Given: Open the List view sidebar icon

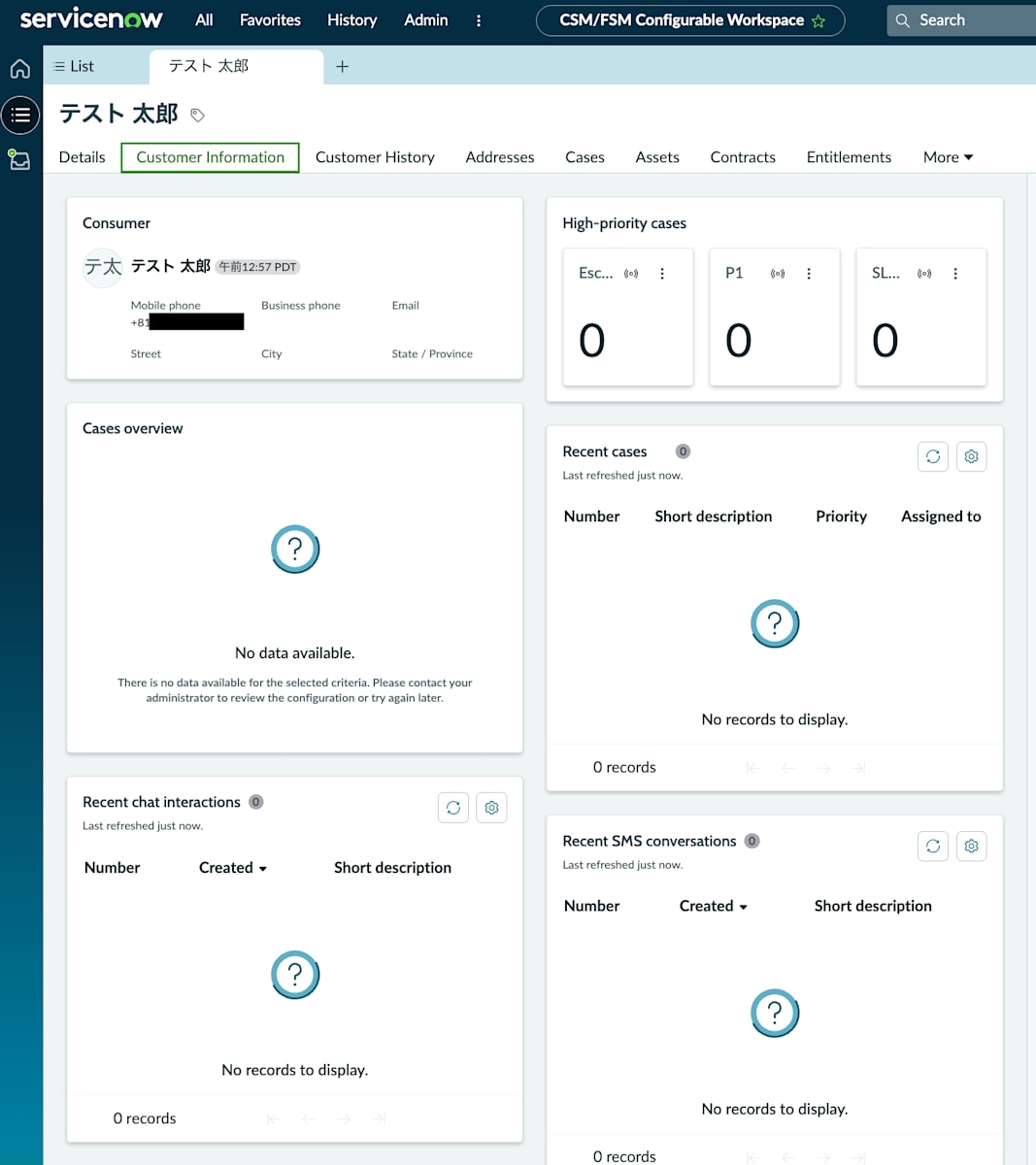Looking at the screenshot, I should click(x=20, y=116).
